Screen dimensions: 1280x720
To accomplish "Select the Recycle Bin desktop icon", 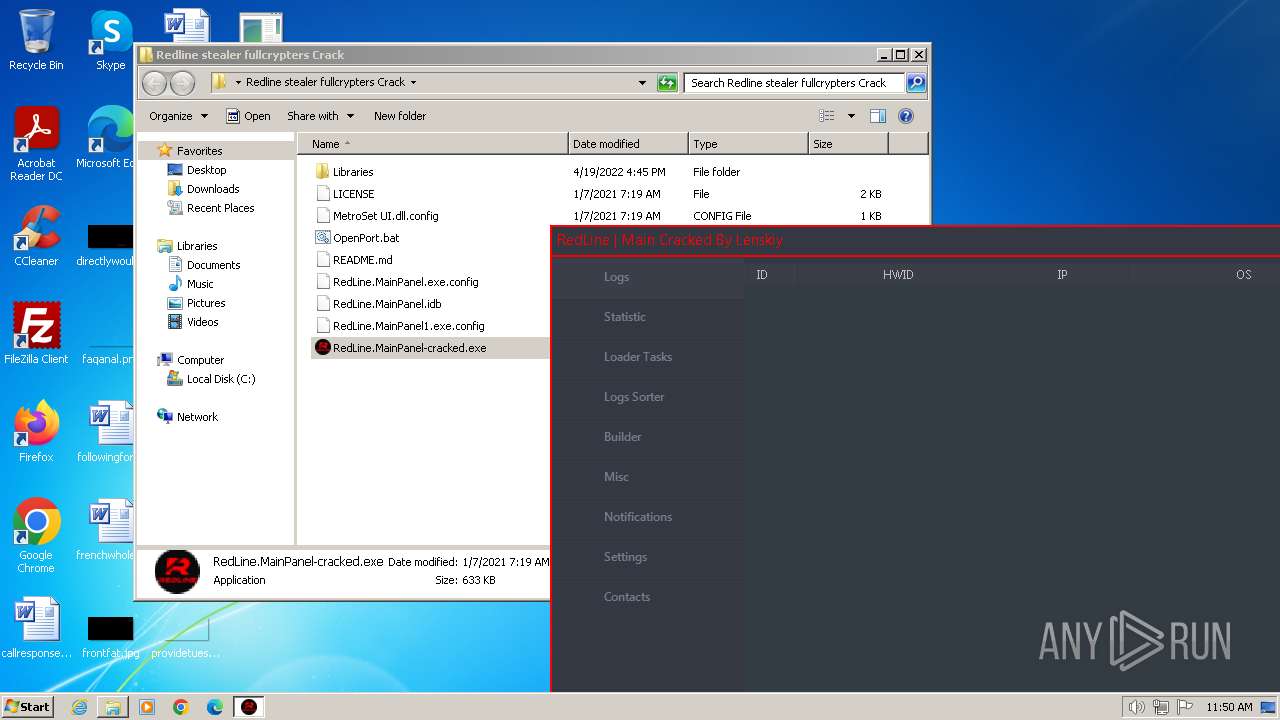I will coord(36,40).
